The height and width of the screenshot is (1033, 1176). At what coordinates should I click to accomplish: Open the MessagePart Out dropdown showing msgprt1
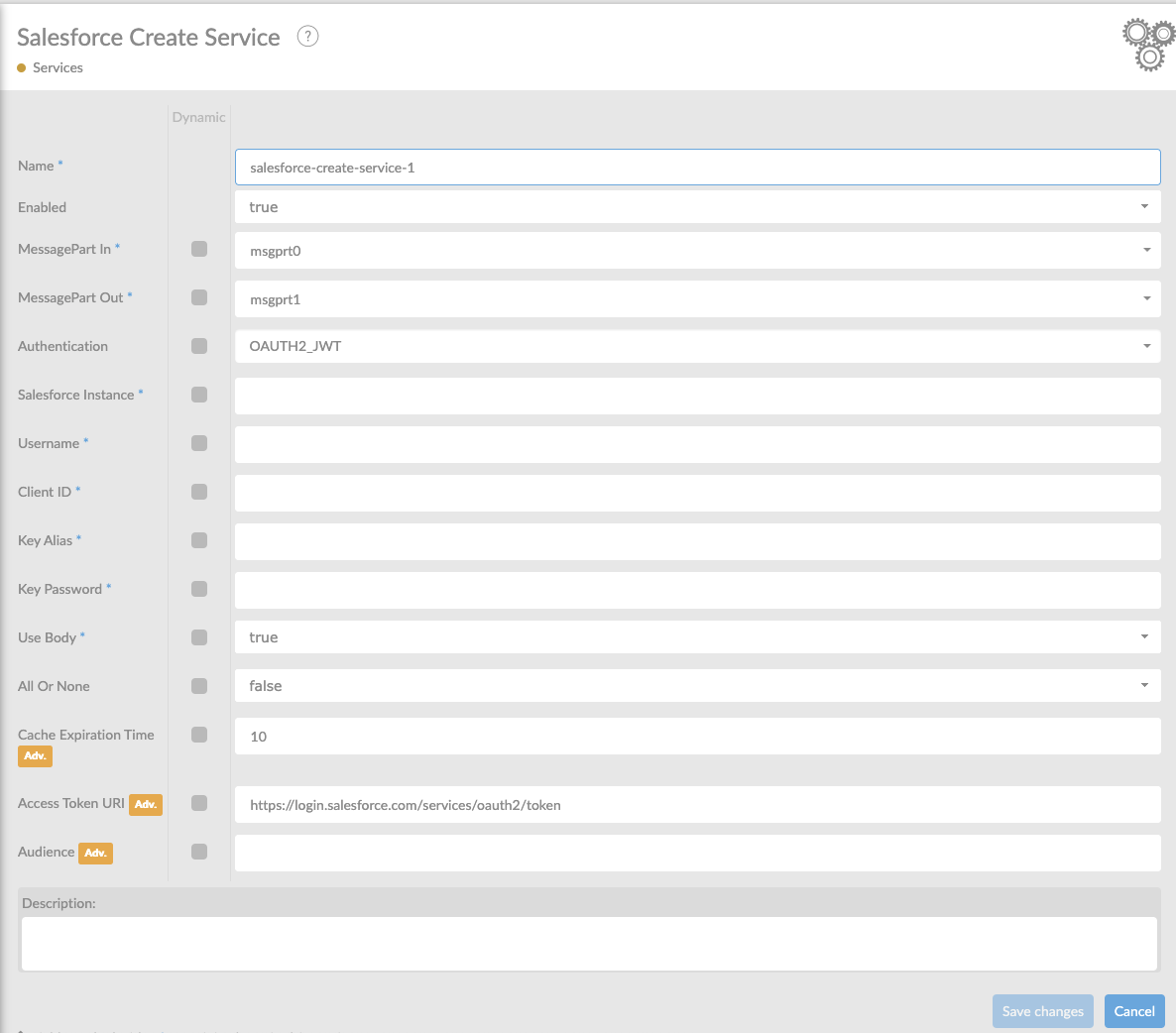click(697, 299)
